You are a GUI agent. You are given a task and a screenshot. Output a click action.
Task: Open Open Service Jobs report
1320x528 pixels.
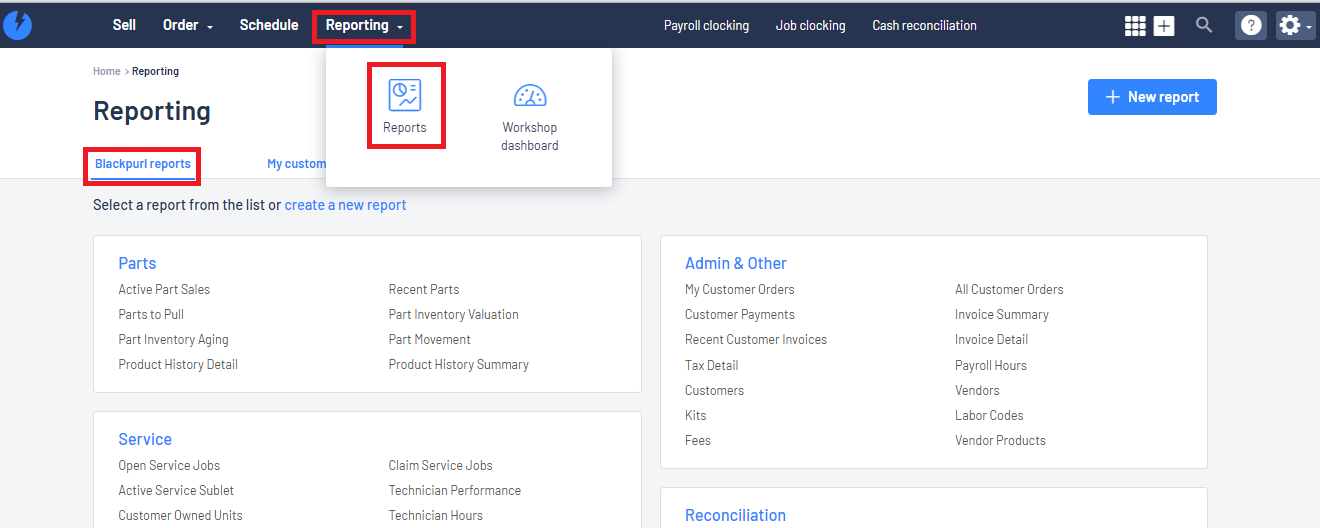click(169, 465)
